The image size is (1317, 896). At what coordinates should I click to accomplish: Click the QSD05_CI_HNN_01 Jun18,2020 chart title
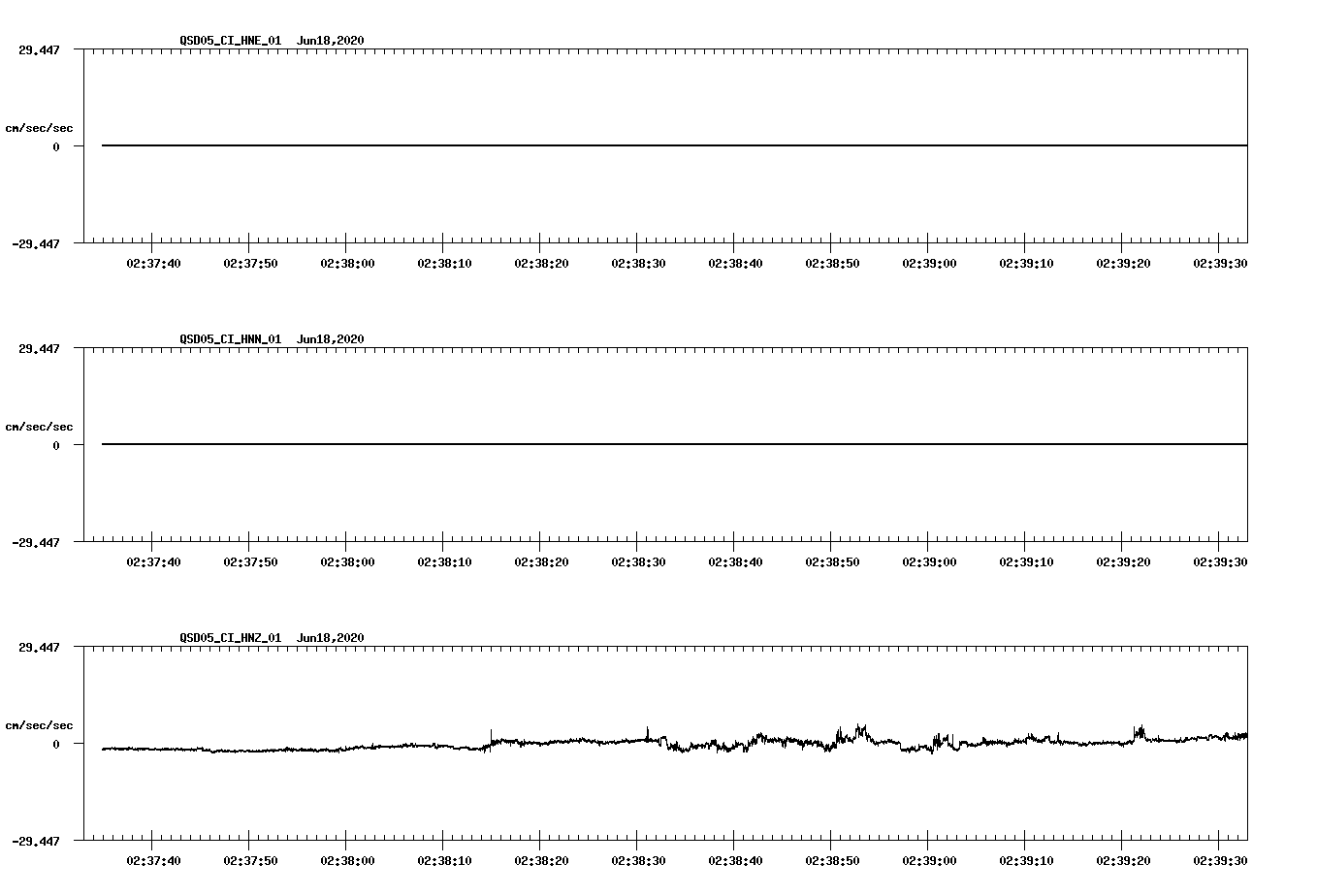pos(272,339)
